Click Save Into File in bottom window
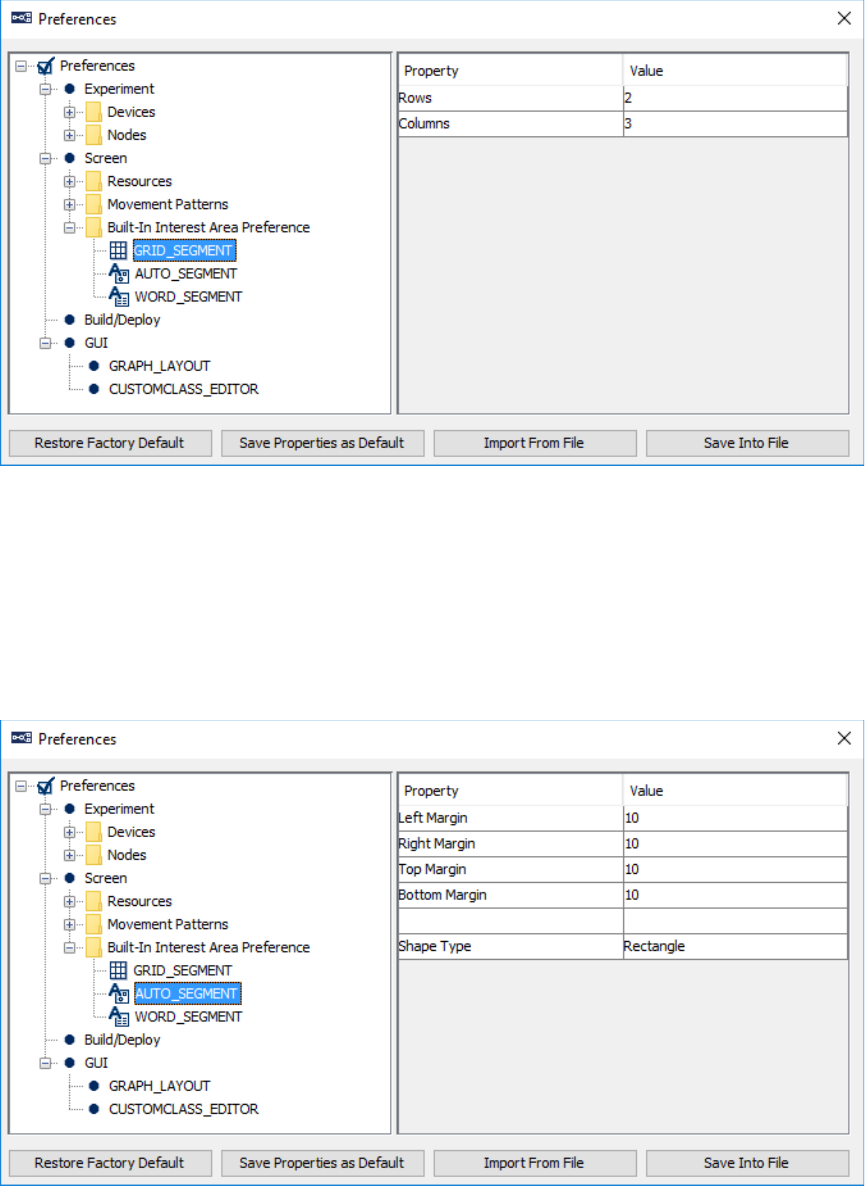This screenshot has width=865, height=1186. [747, 1163]
